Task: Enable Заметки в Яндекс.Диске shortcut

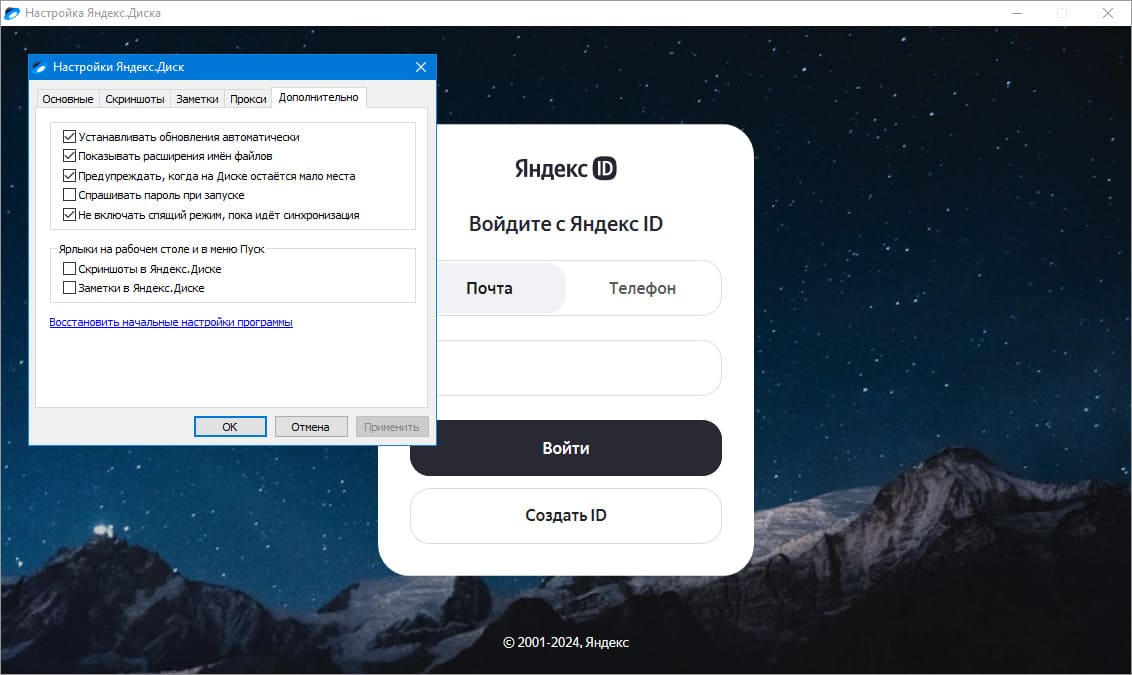Action: tap(69, 288)
